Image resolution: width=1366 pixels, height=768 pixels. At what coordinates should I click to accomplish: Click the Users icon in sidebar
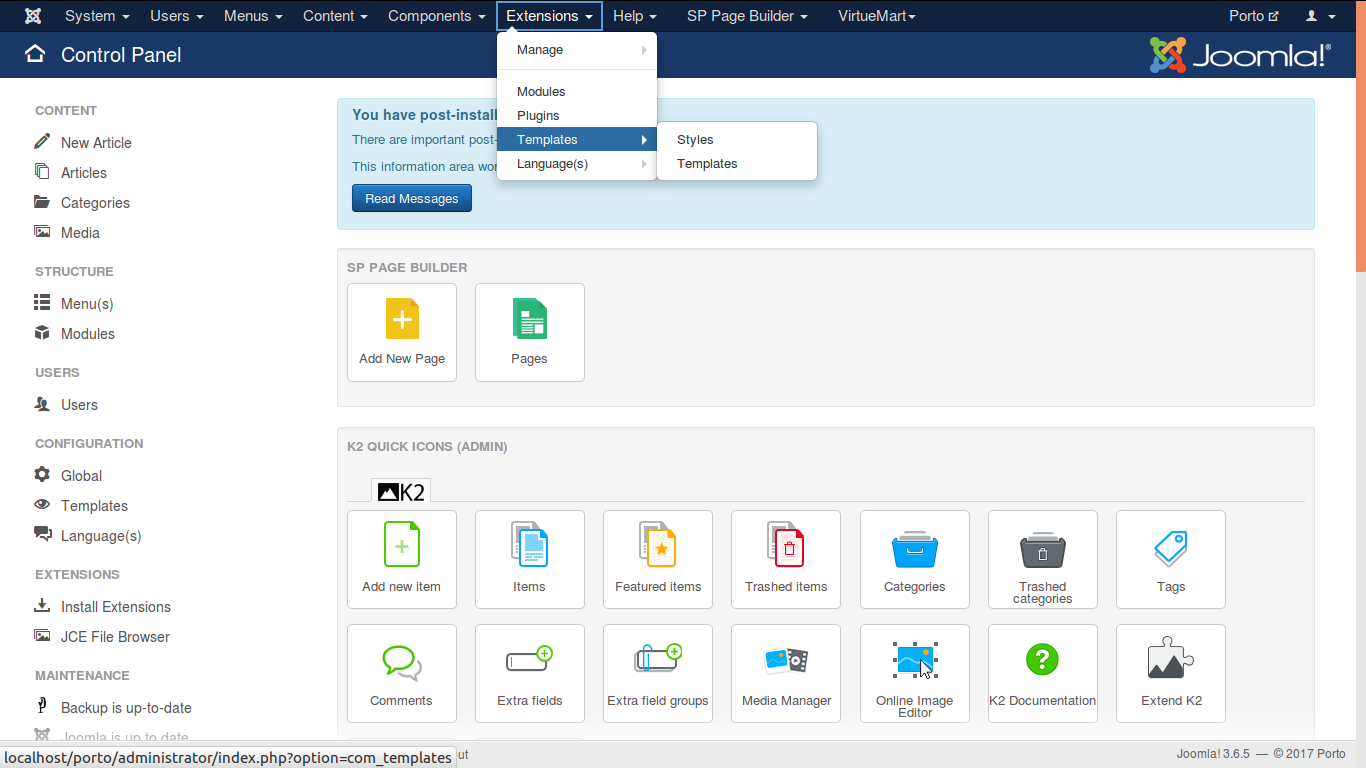(x=42, y=404)
